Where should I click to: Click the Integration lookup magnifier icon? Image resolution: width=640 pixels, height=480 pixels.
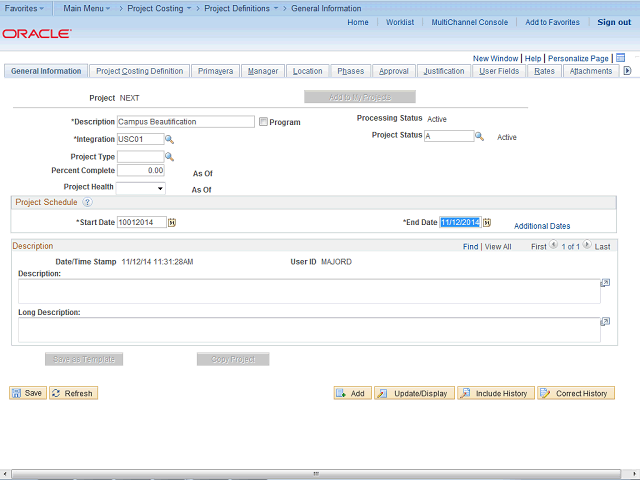coord(169,139)
